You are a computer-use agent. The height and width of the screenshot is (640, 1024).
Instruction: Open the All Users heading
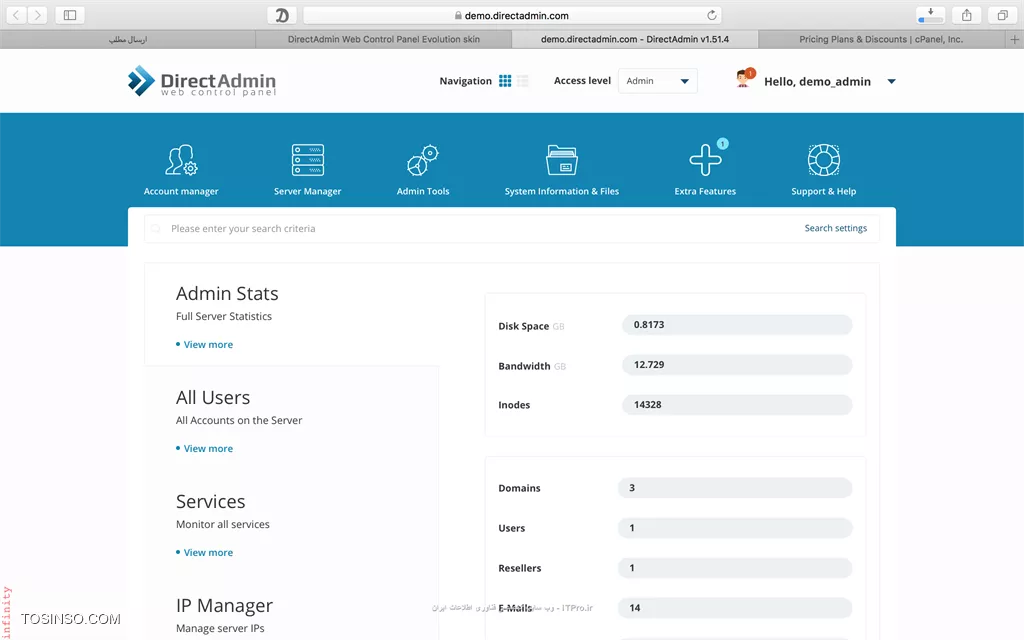point(213,397)
